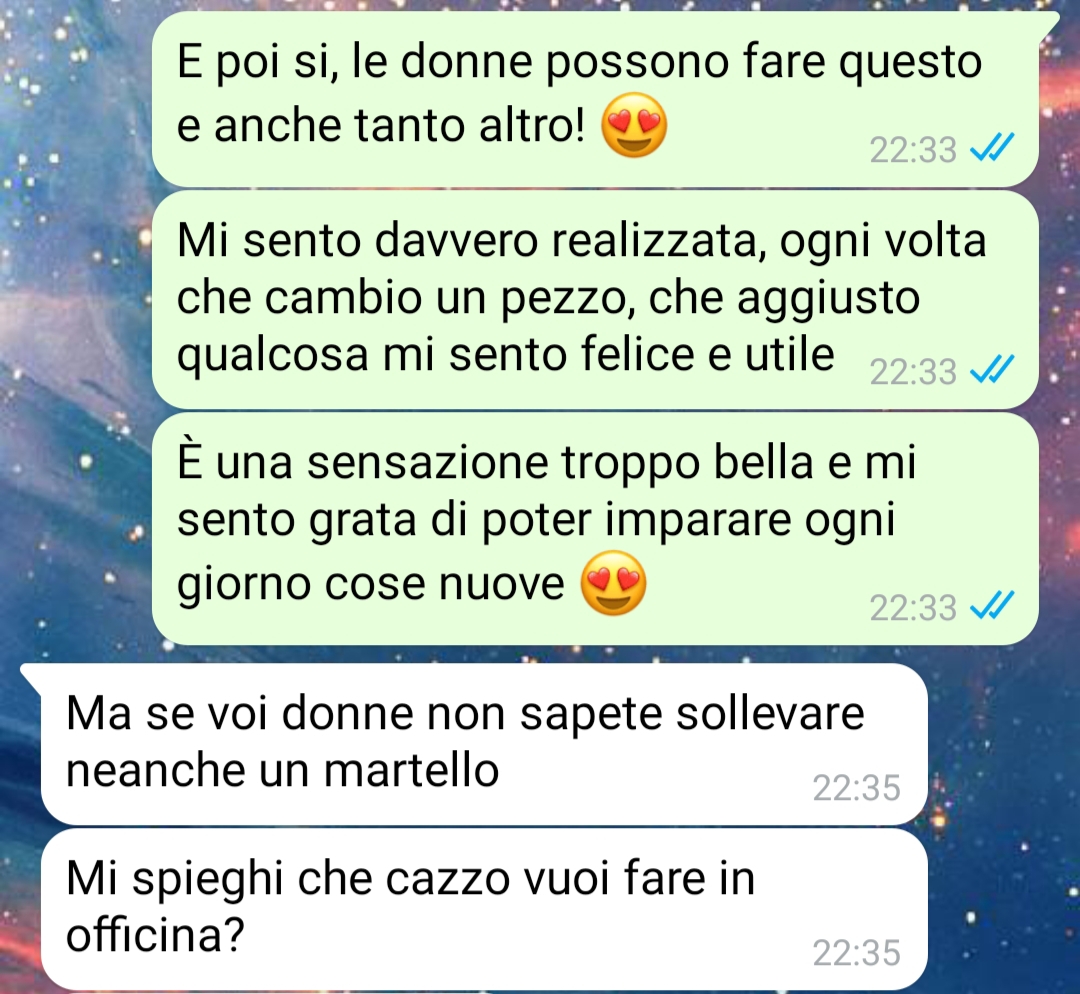Tap heart-eyes emoji after 'cose nuove'
This screenshot has height=994, width=1080.
614,583
